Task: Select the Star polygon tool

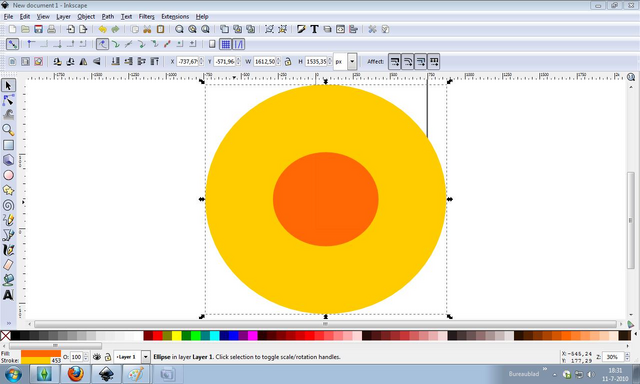Action: [9, 190]
